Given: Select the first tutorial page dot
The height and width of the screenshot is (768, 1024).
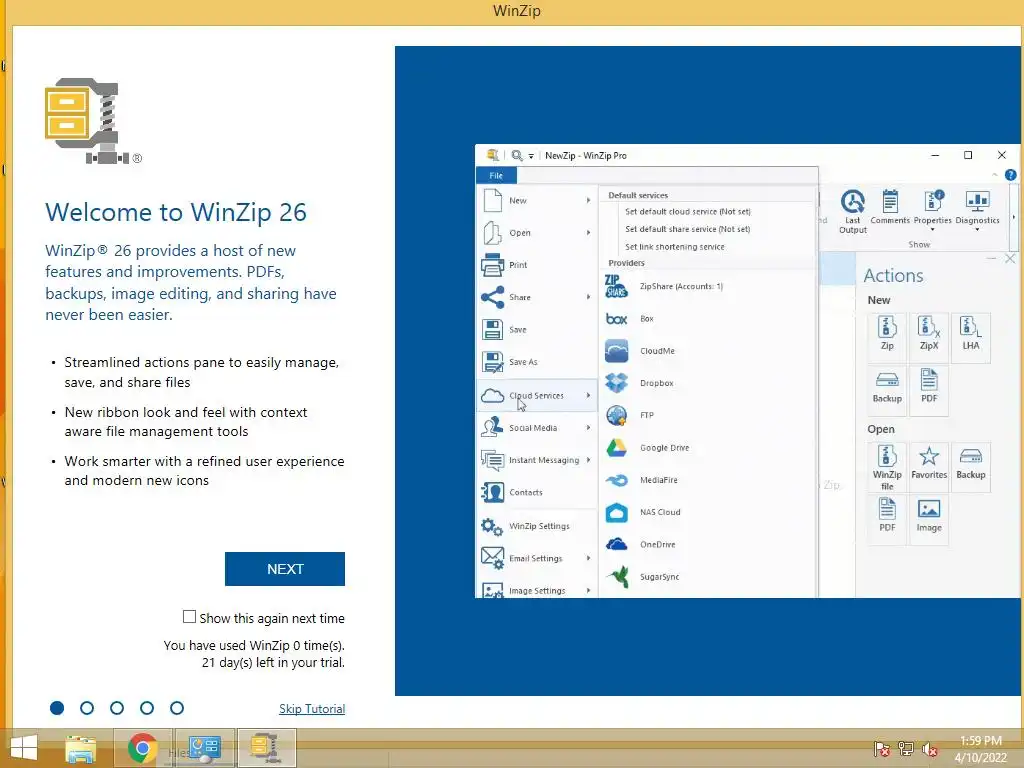Looking at the screenshot, I should tap(57, 708).
